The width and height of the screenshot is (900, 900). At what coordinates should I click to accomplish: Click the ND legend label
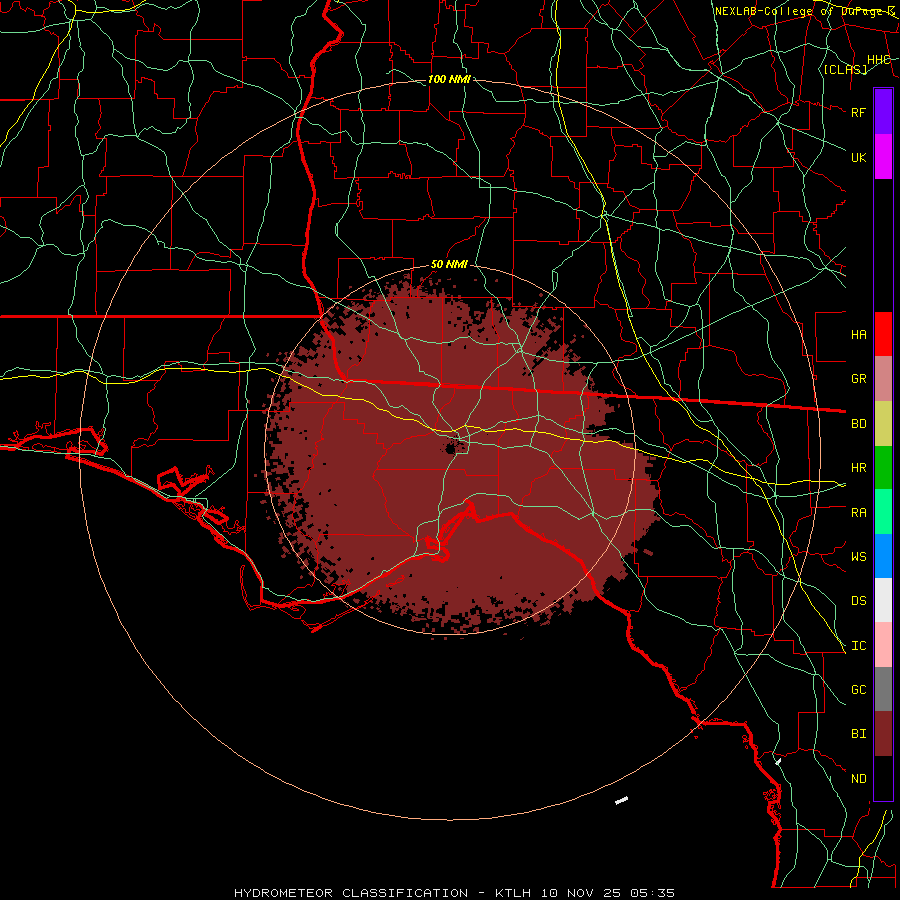858,779
